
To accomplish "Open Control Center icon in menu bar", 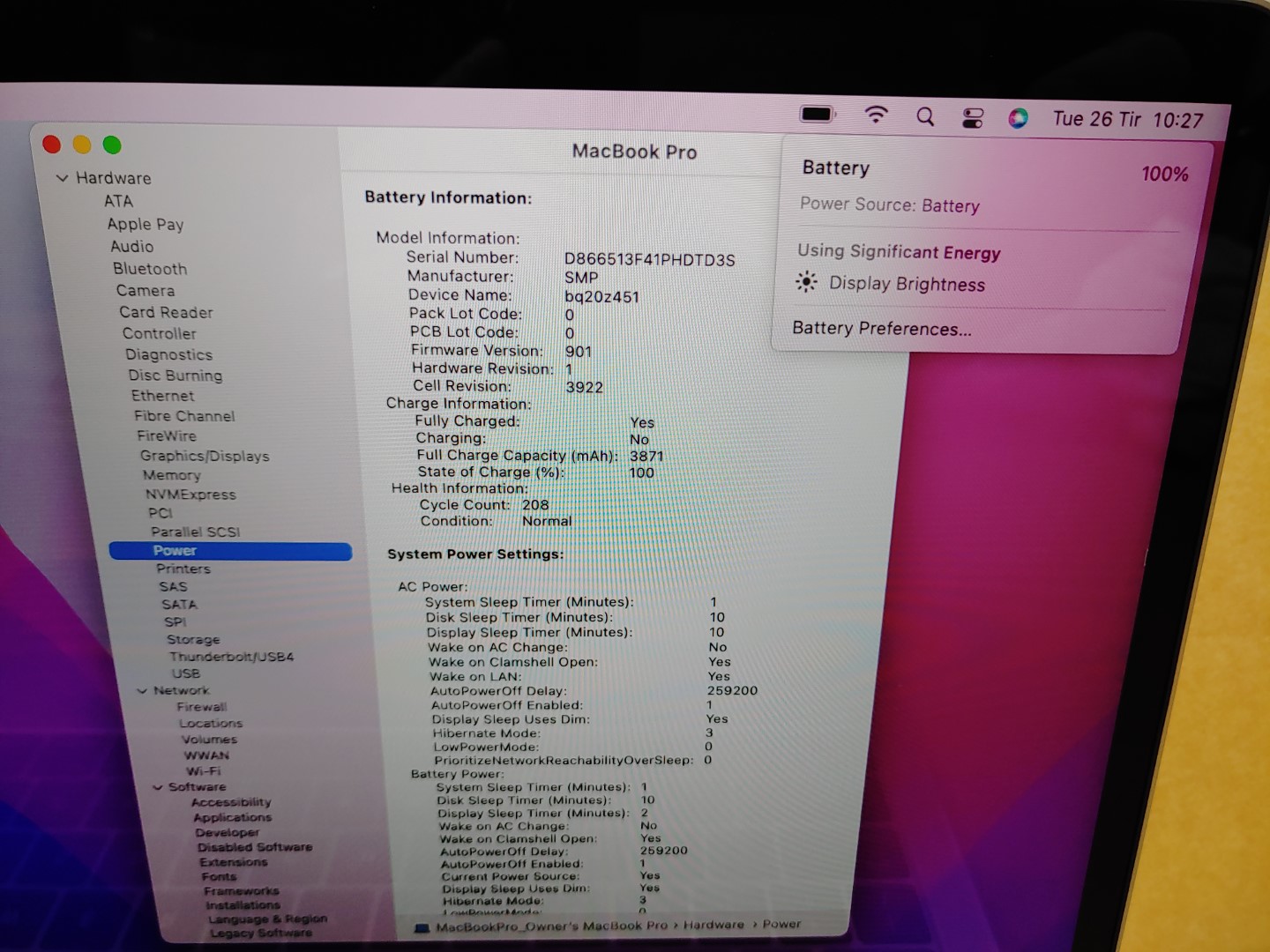I will point(973,118).
